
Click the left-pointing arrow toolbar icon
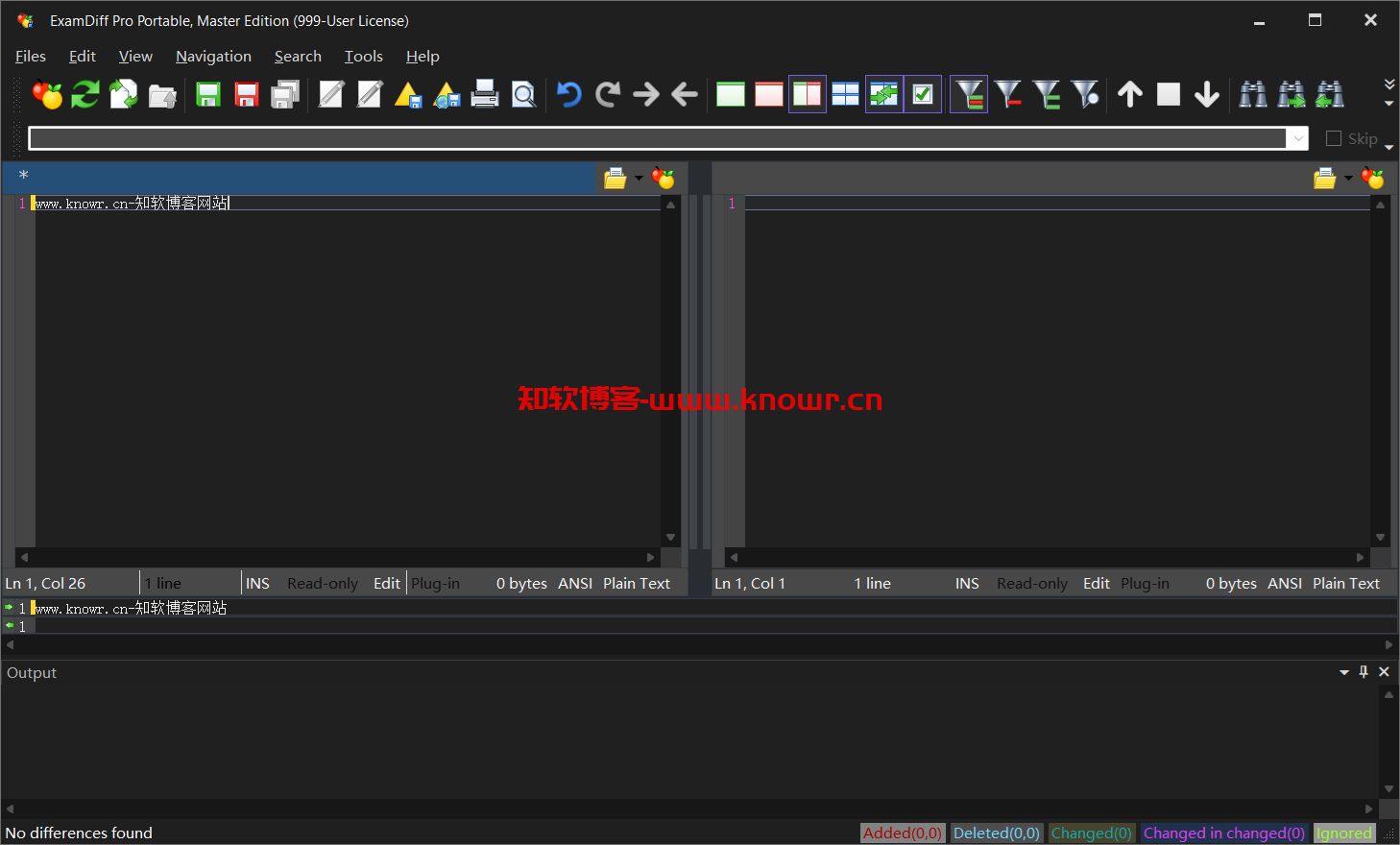coord(685,94)
